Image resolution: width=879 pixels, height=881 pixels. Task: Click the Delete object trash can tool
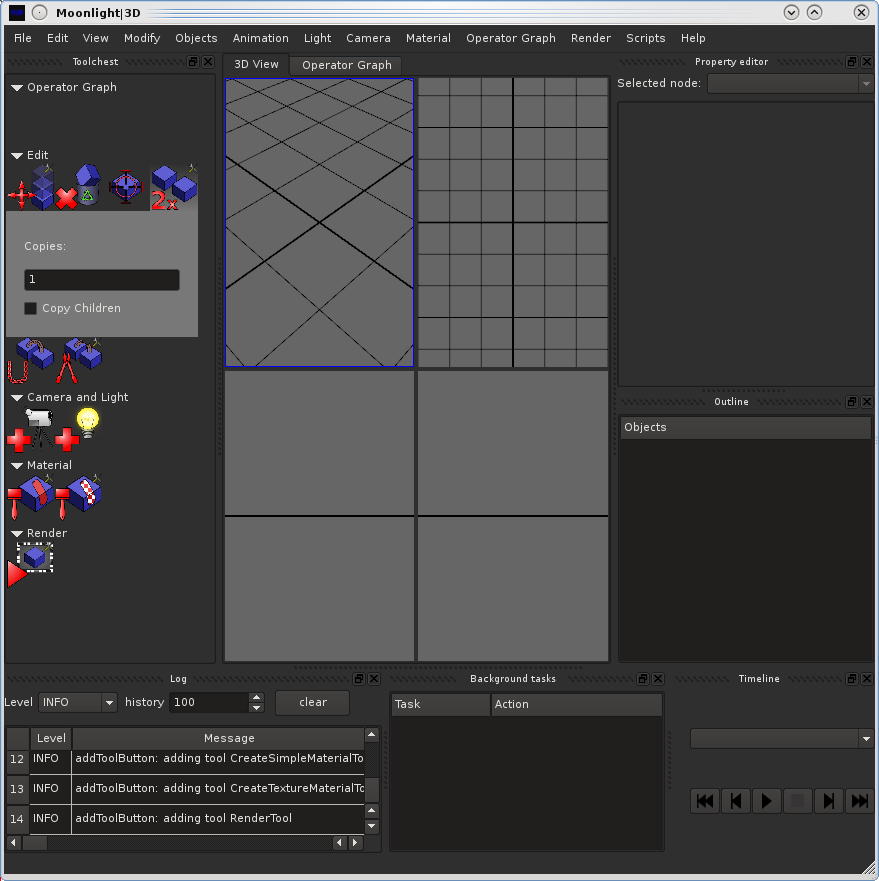79,188
